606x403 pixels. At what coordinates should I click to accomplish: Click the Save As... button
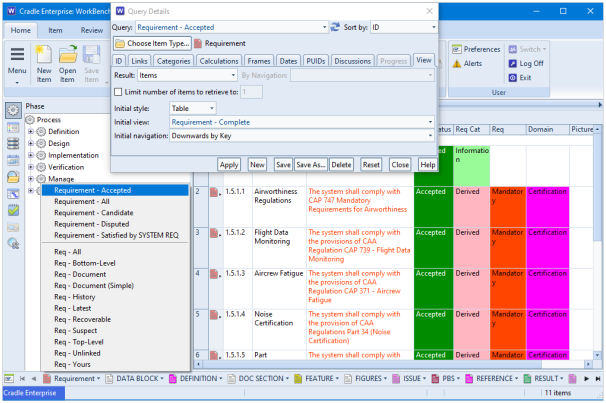click(311, 165)
